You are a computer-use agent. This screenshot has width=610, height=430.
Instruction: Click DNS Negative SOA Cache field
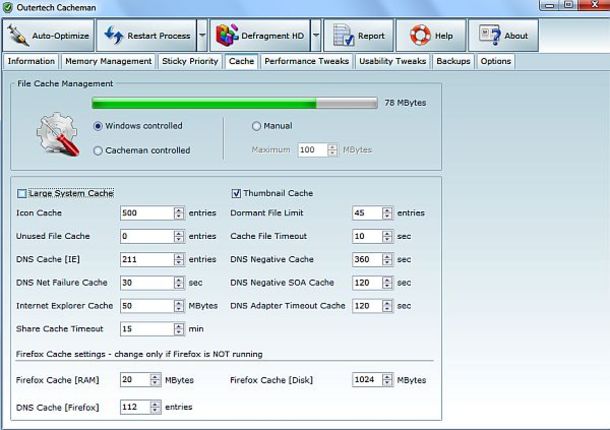(x=367, y=283)
